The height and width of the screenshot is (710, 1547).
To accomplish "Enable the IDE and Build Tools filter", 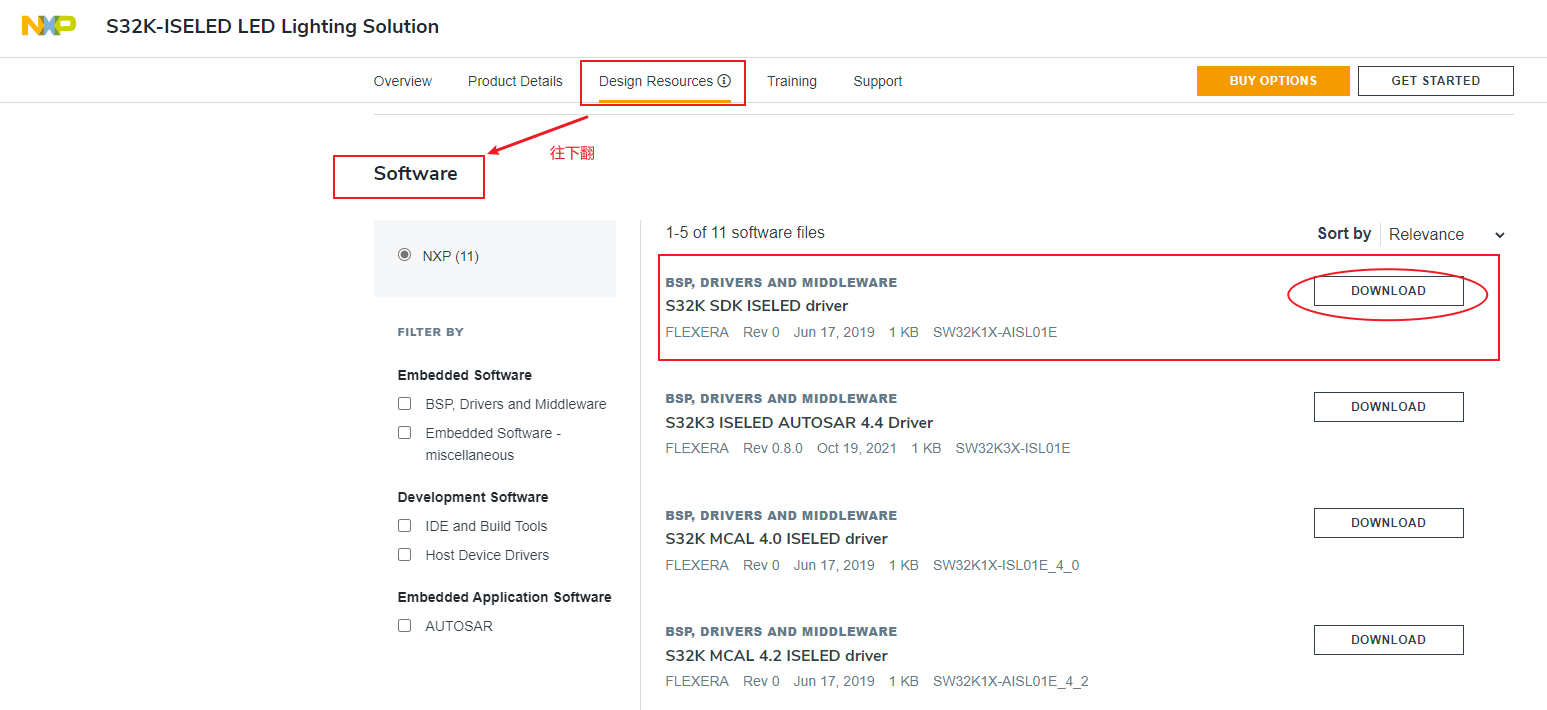I will tap(405, 526).
